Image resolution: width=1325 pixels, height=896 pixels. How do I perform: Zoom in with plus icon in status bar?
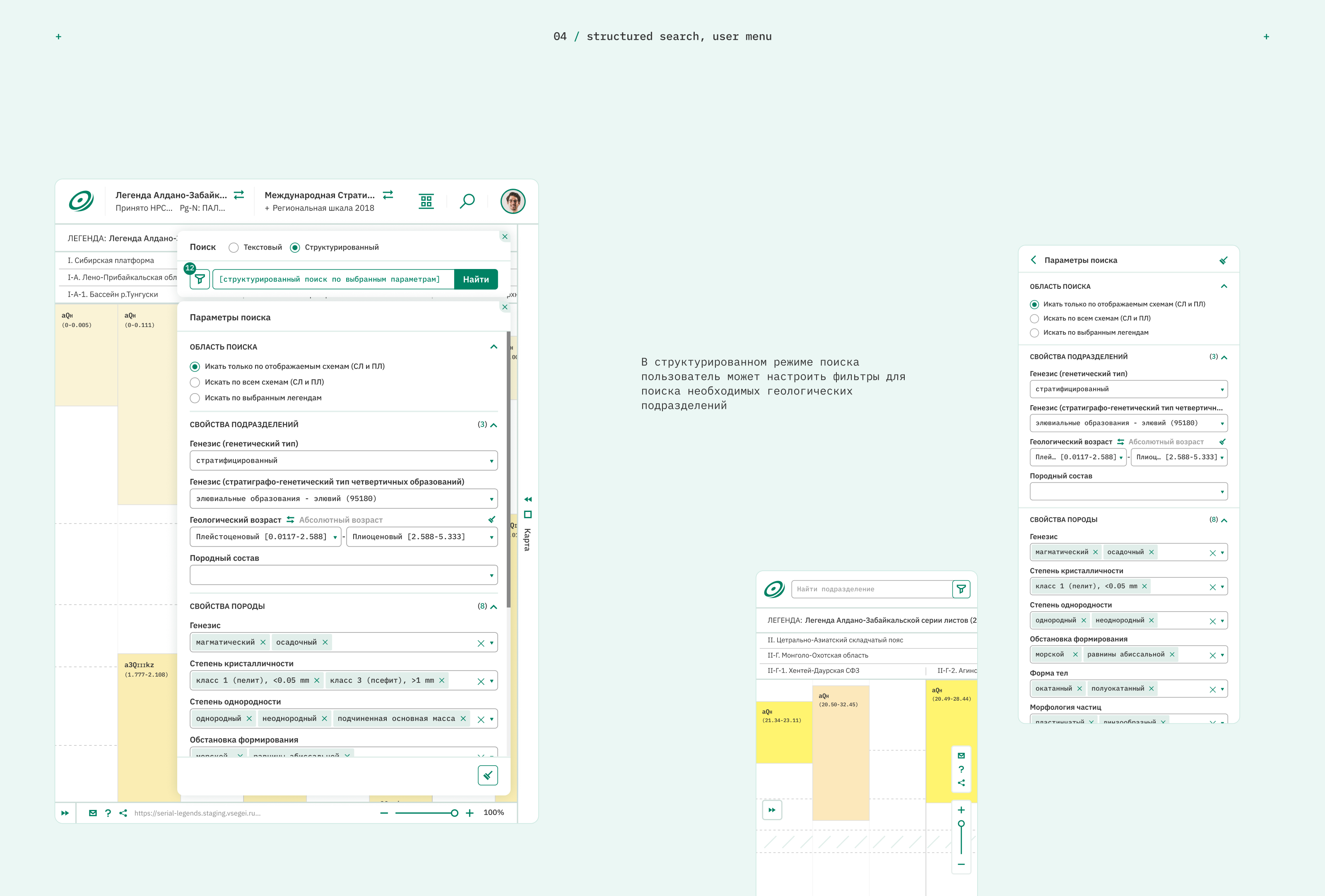point(470,813)
